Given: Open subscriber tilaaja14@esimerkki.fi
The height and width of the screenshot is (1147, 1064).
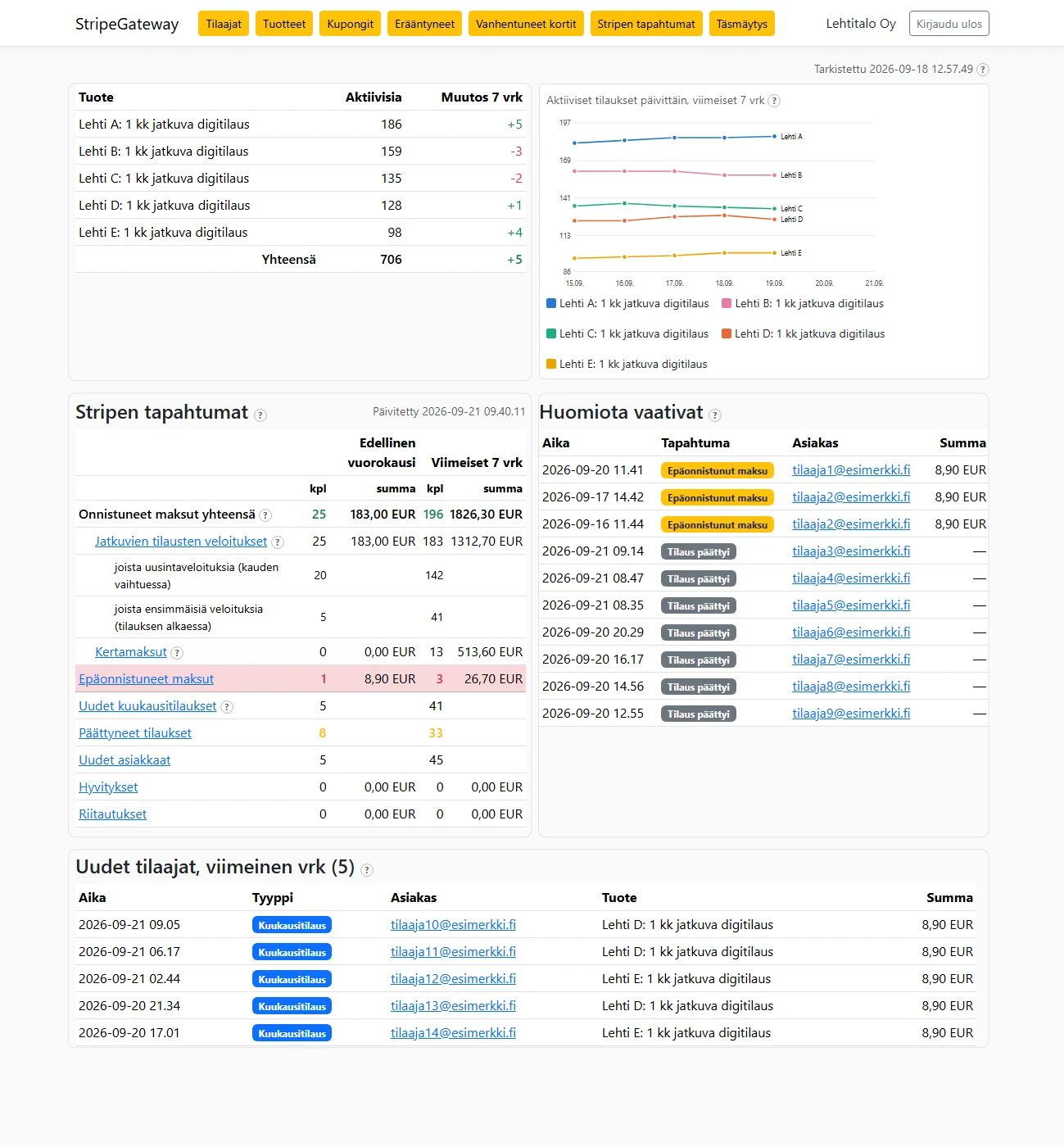Looking at the screenshot, I should tap(453, 1033).
